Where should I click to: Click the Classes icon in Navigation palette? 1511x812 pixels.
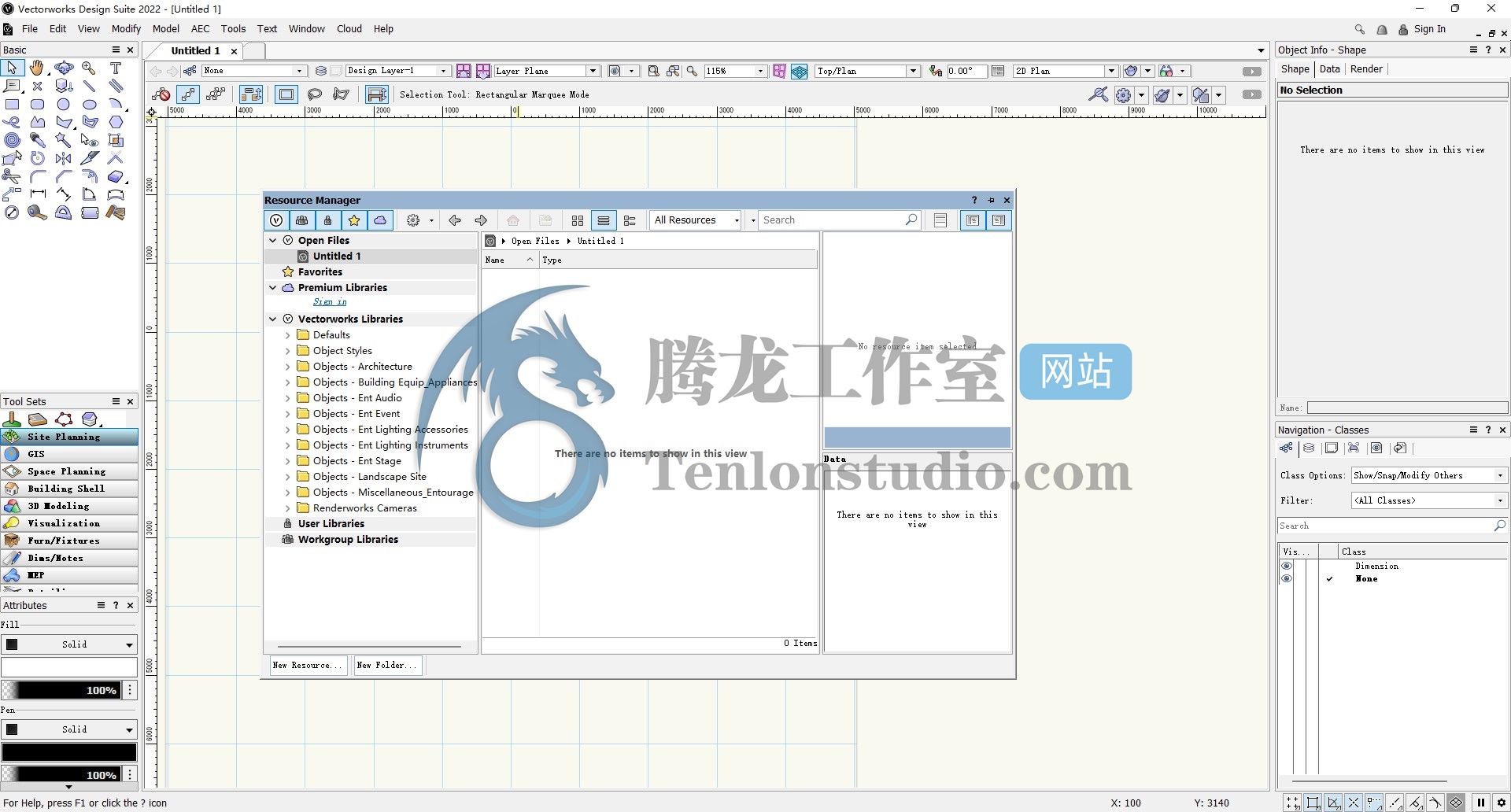(1286, 448)
